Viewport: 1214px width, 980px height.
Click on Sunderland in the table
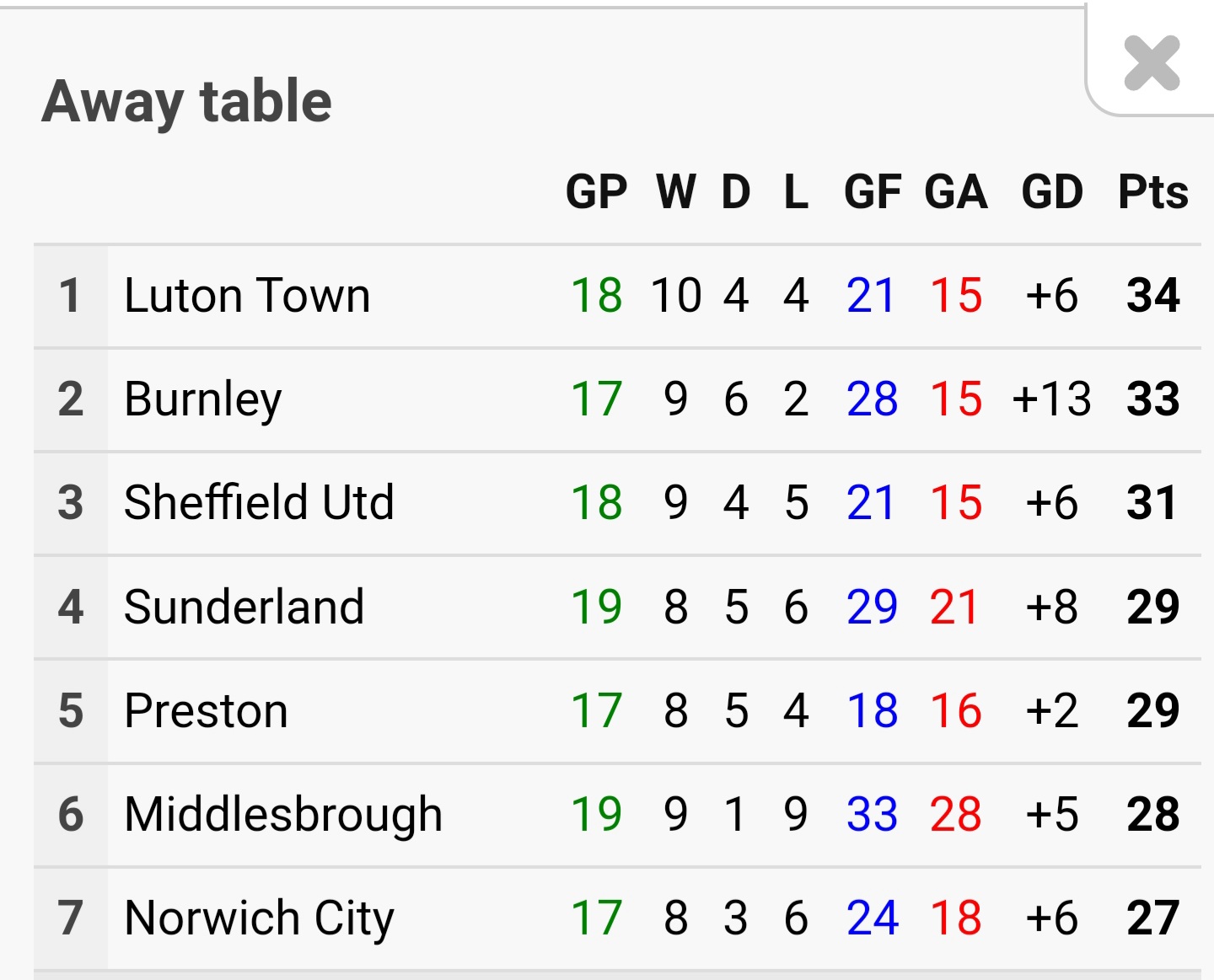244,607
